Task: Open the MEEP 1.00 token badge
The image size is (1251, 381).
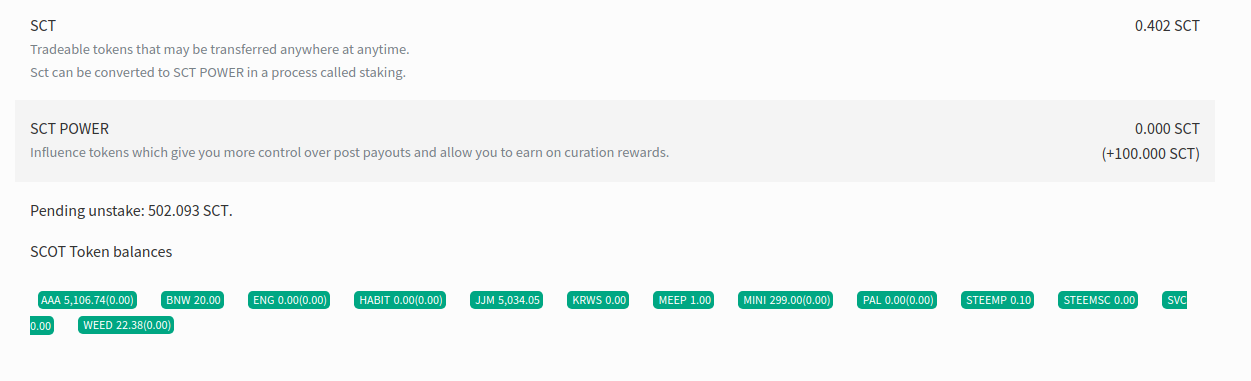Action: (684, 300)
